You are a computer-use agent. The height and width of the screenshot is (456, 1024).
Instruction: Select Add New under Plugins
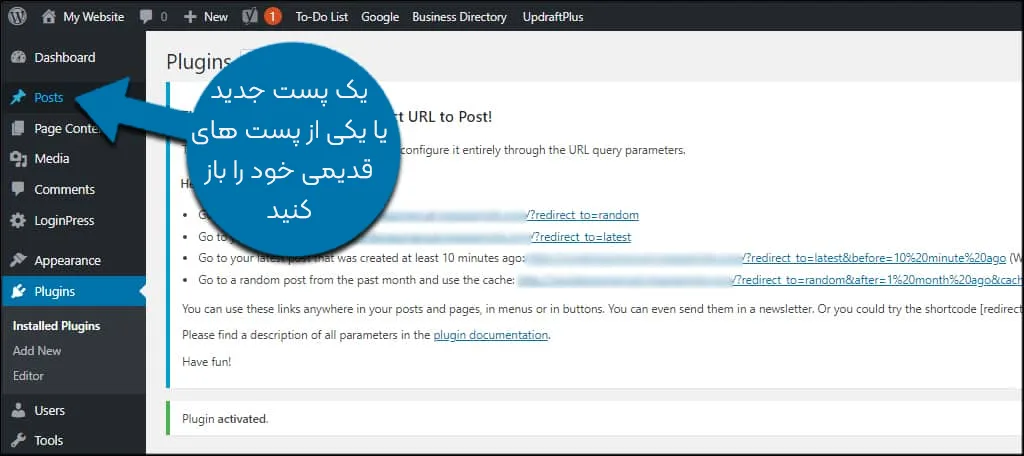coord(37,351)
